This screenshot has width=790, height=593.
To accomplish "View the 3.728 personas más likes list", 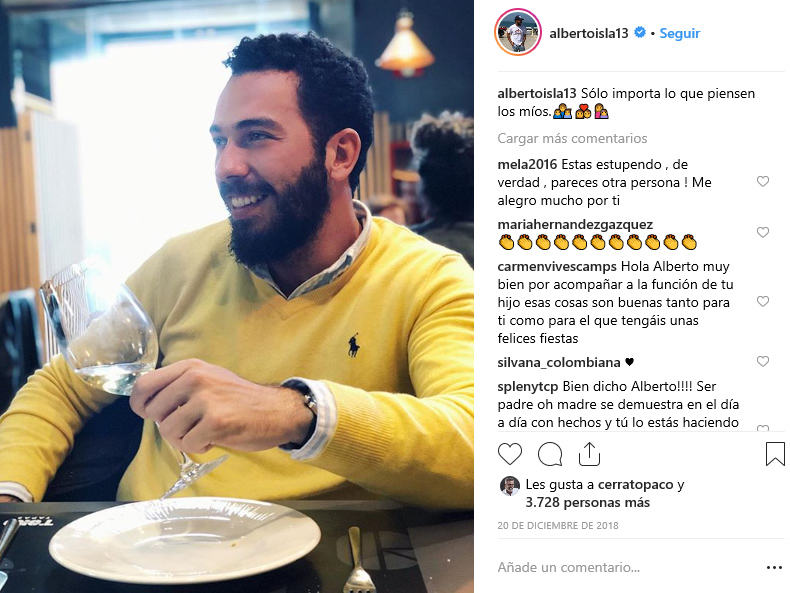I will (x=587, y=502).
